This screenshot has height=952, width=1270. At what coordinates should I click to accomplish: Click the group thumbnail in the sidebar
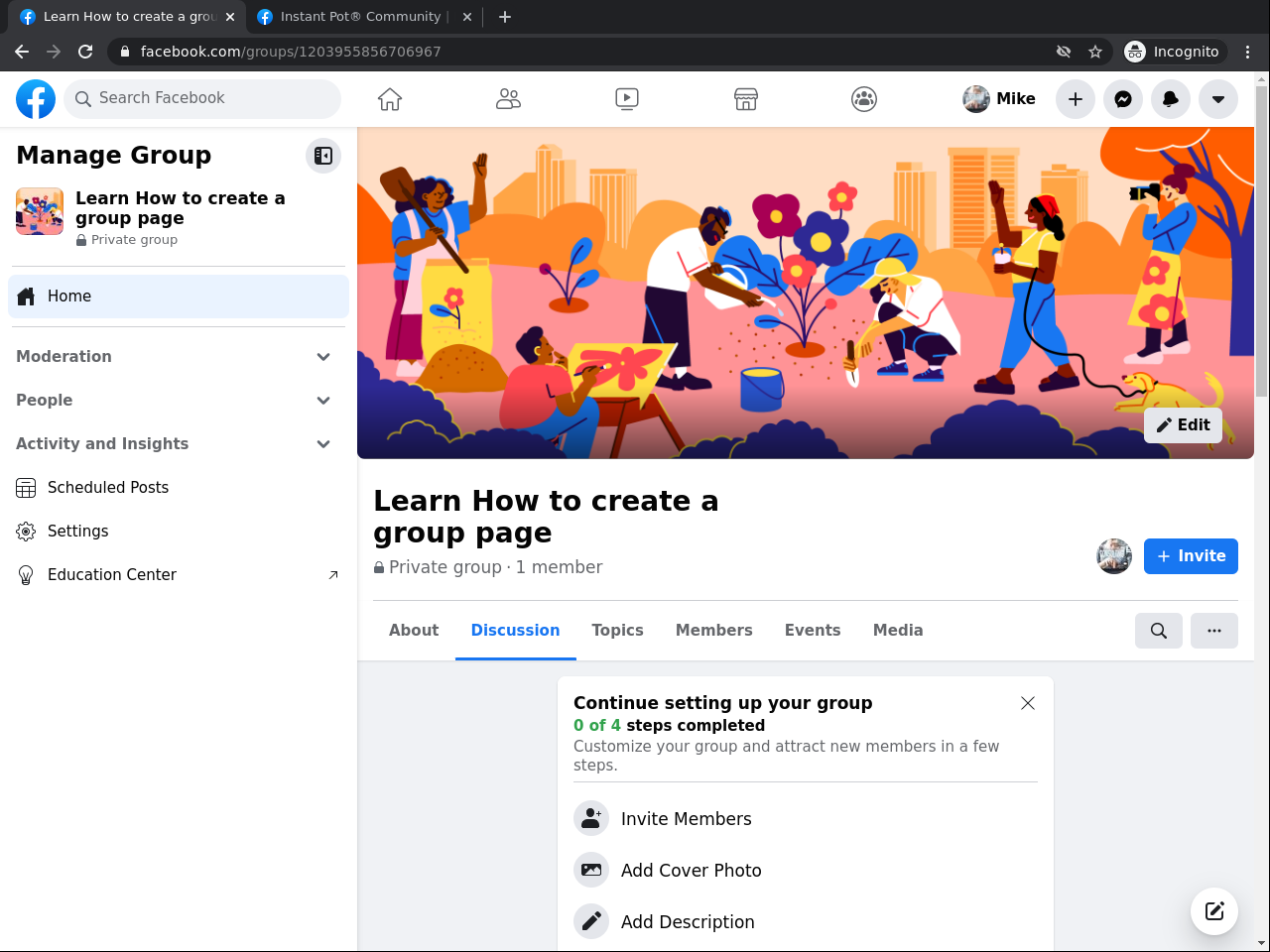[x=40, y=212]
